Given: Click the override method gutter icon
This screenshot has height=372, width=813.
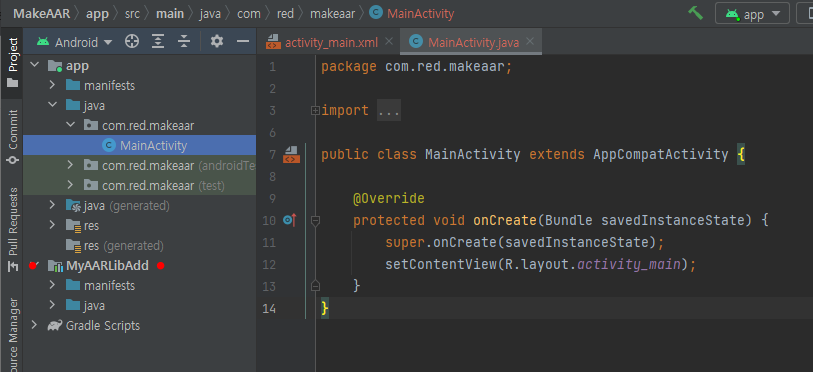Looking at the screenshot, I should pyautogui.click(x=289, y=221).
